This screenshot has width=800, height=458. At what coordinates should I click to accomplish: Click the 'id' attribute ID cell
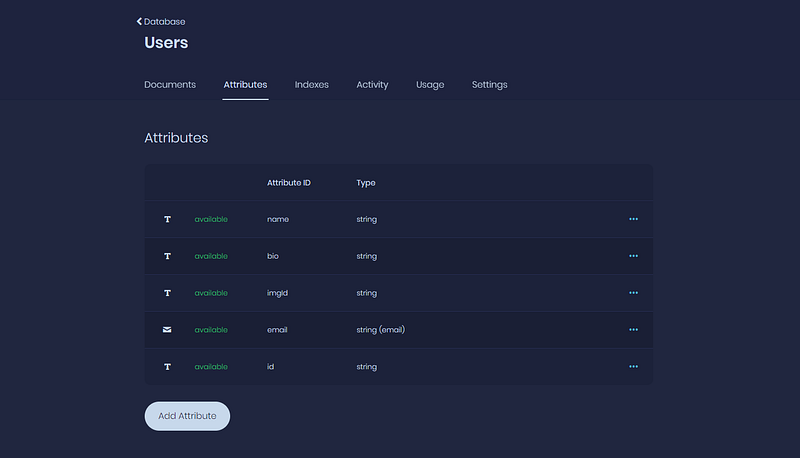point(270,366)
